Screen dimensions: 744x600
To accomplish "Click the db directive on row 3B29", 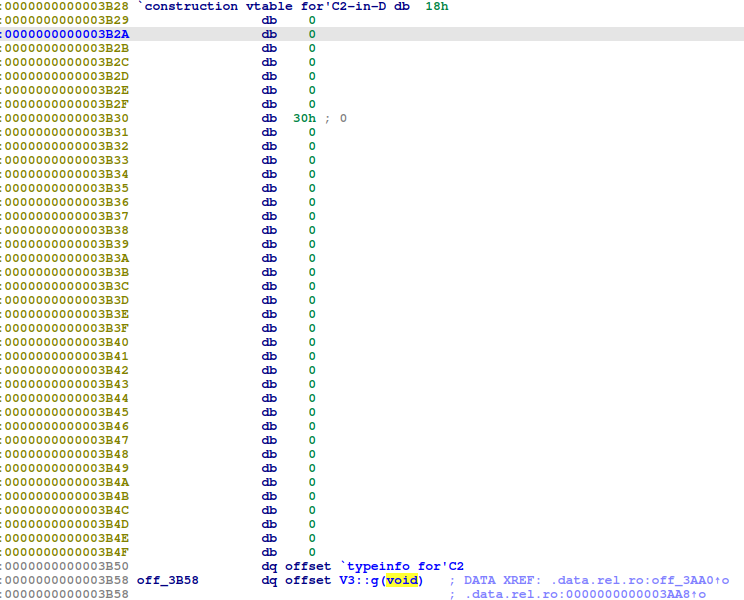I will [269, 20].
